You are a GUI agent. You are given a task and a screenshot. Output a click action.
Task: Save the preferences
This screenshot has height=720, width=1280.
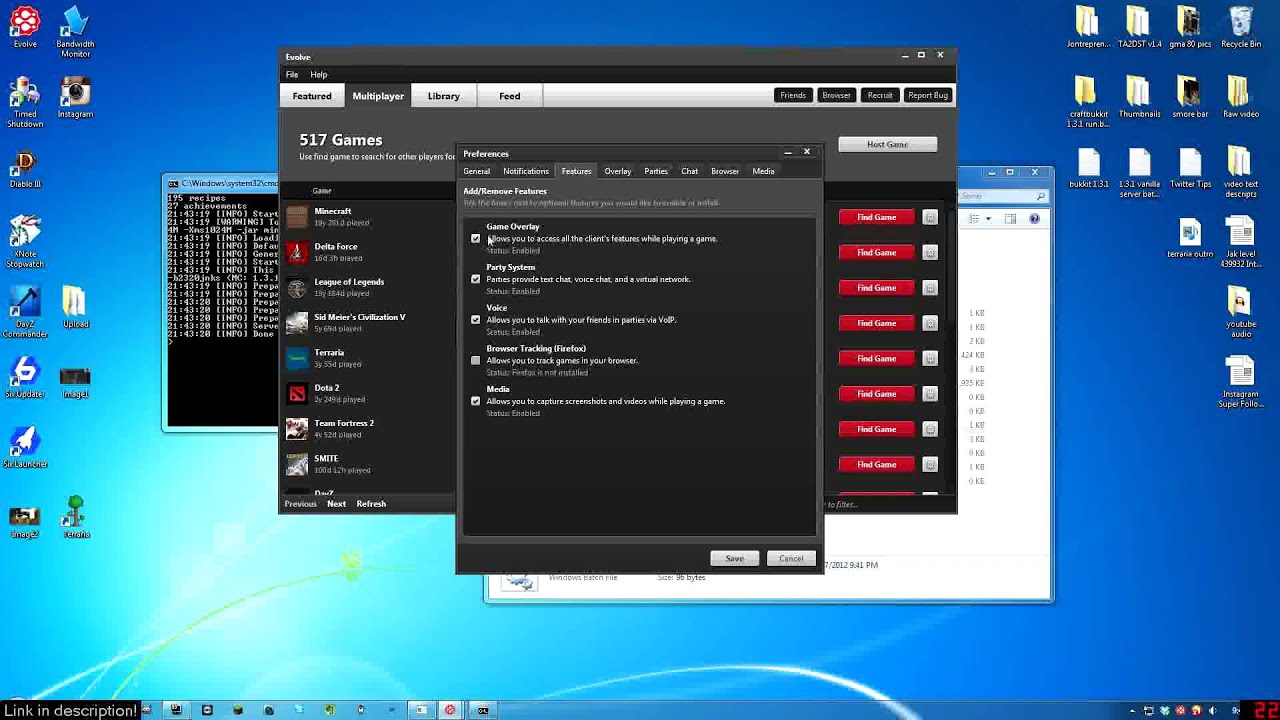734,559
